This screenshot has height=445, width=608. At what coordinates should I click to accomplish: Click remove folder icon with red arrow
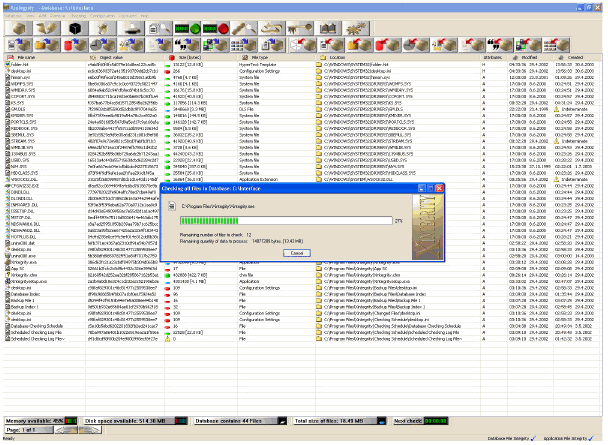coord(359,45)
